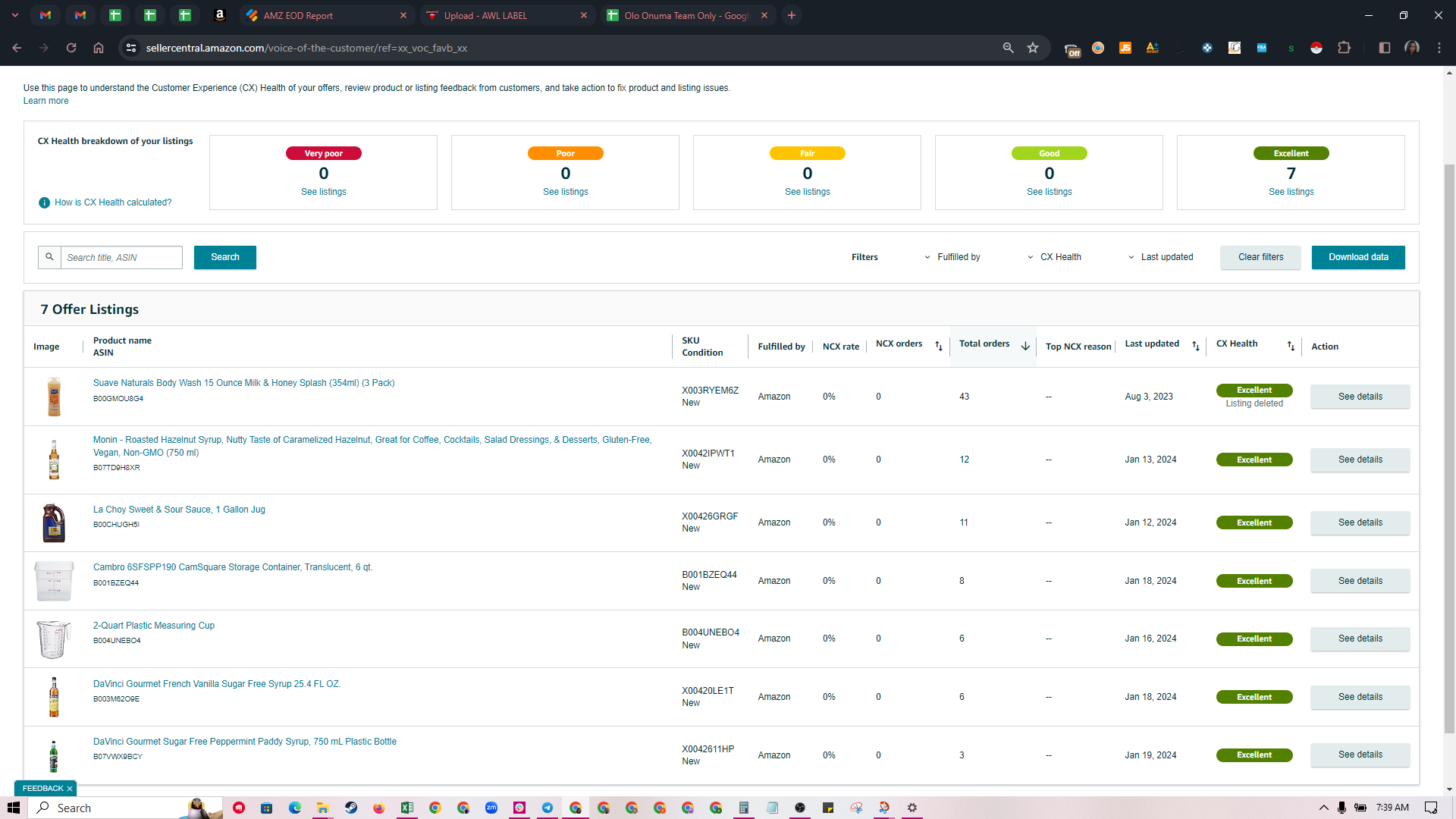Focus the Search title, ASIN field
Viewport: 1456px width, 819px height.
click(x=121, y=257)
